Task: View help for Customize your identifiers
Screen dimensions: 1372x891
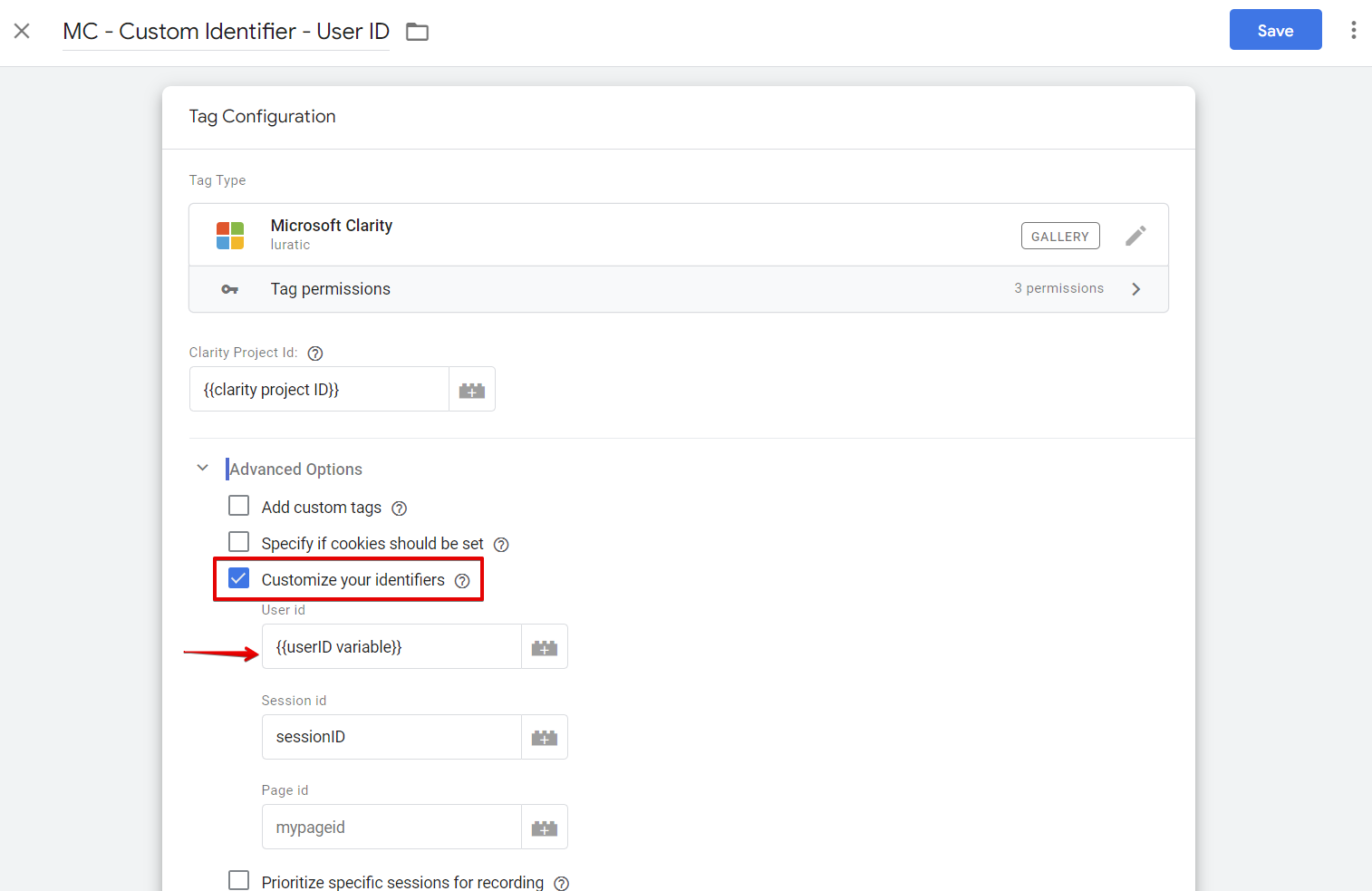Action: pos(463,580)
